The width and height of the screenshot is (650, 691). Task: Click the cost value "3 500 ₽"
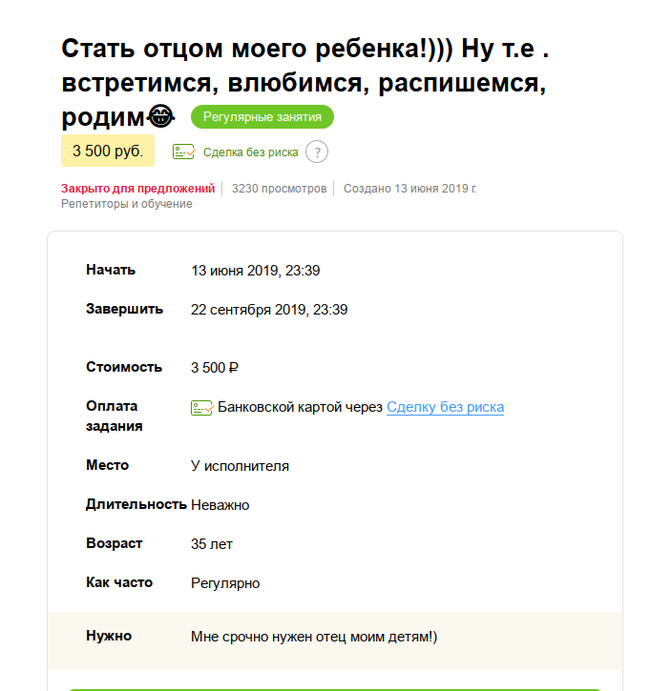pyautogui.click(x=214, y=368)
